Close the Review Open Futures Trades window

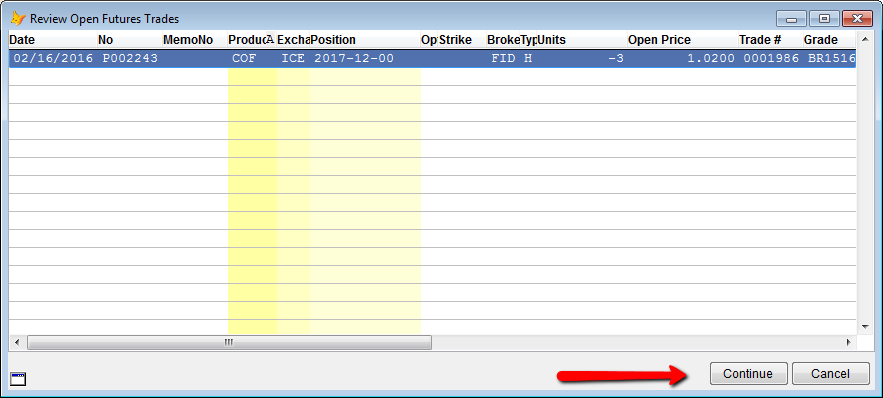point(858,19)
